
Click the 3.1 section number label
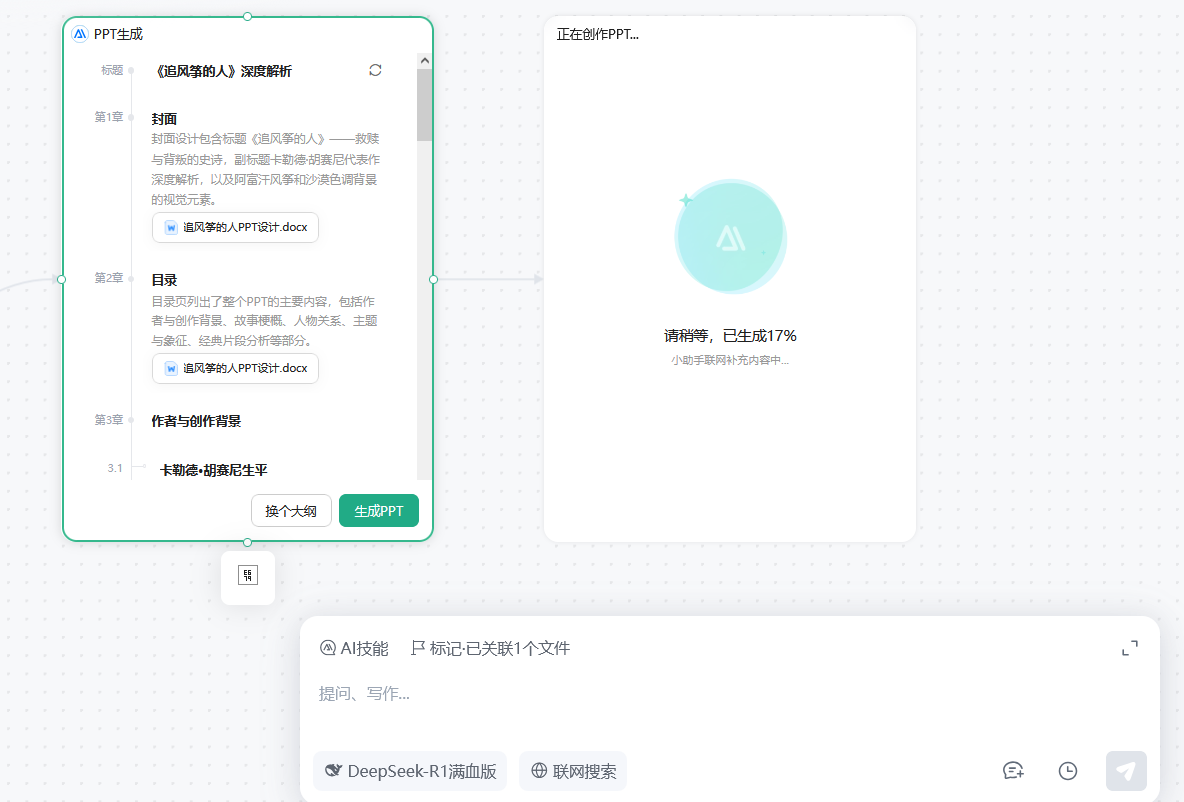tap(115, 468)
